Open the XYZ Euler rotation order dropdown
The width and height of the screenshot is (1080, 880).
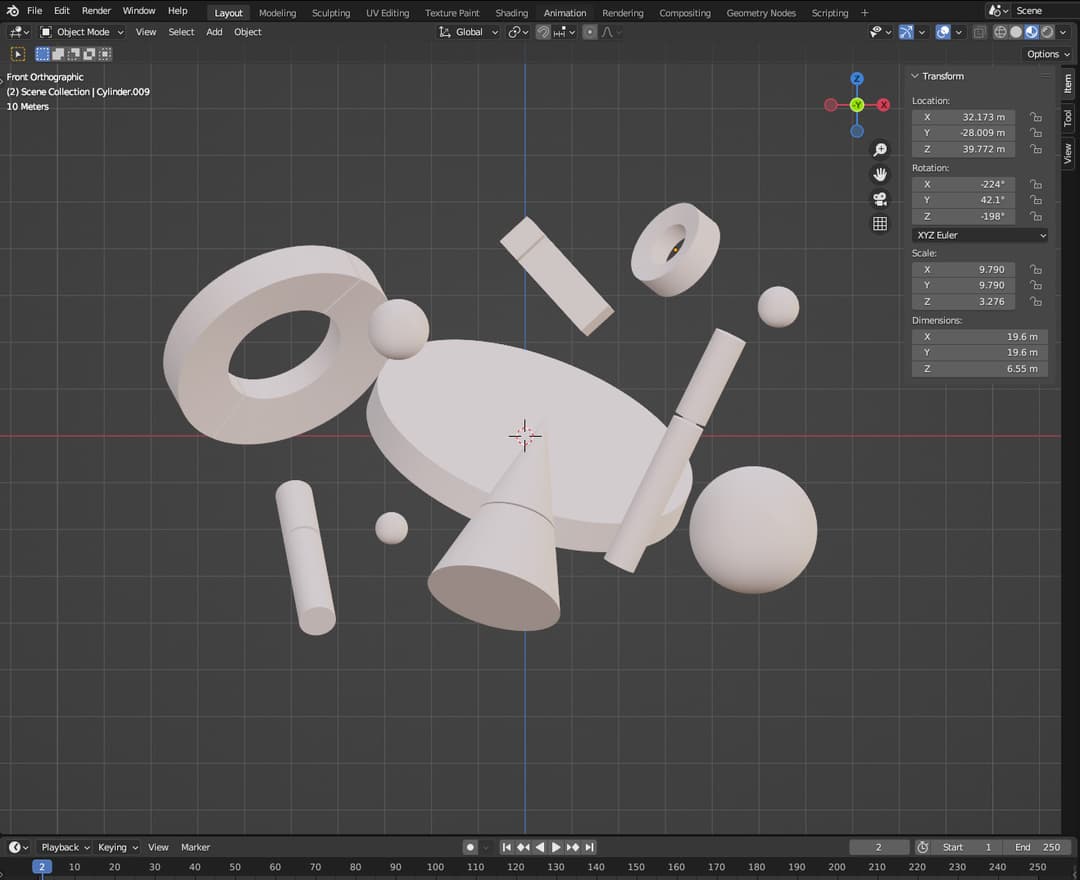pos(978,235)
